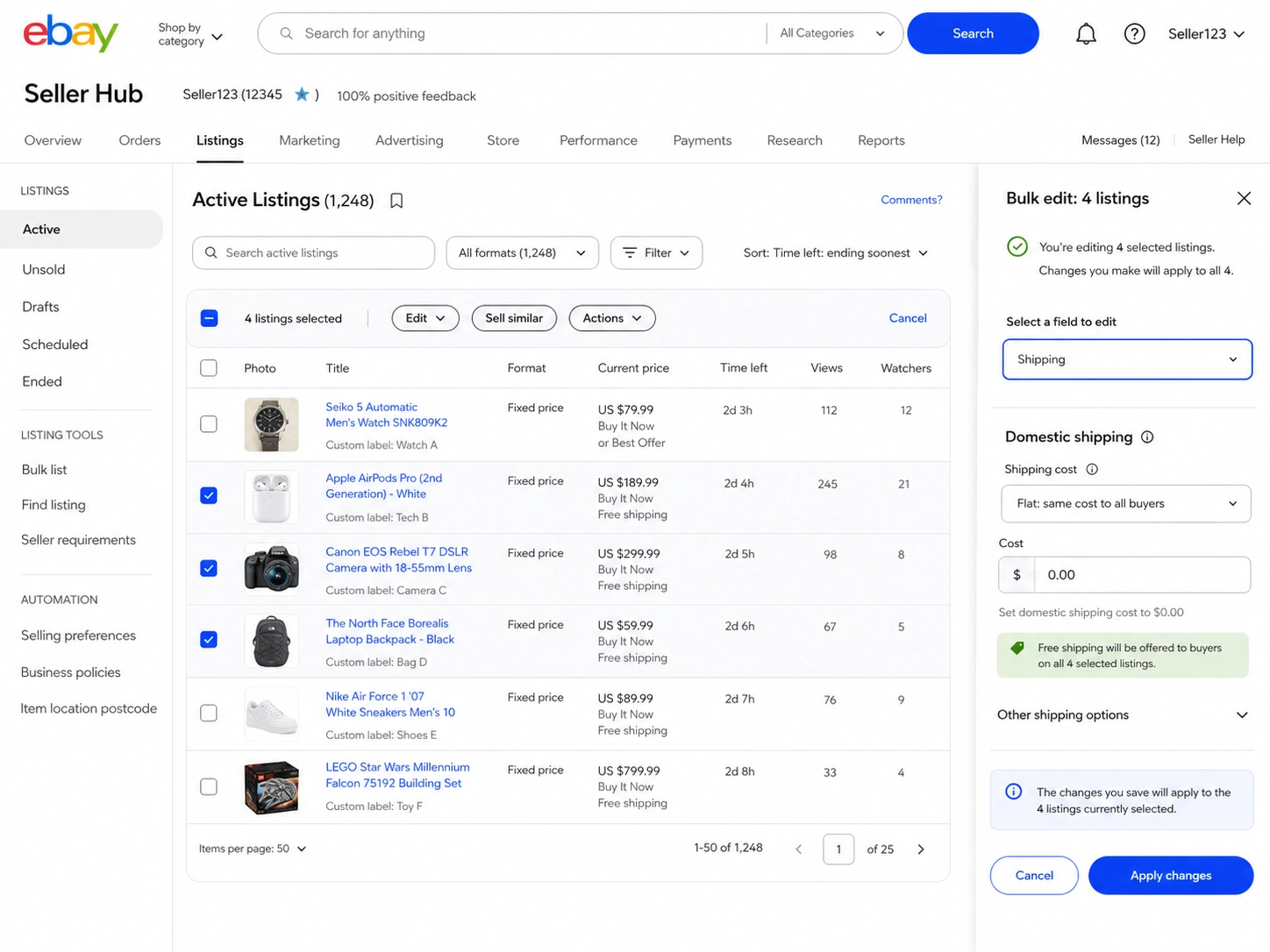Click the Search active listings field
Screen dimensions: 1270x952
313,252
